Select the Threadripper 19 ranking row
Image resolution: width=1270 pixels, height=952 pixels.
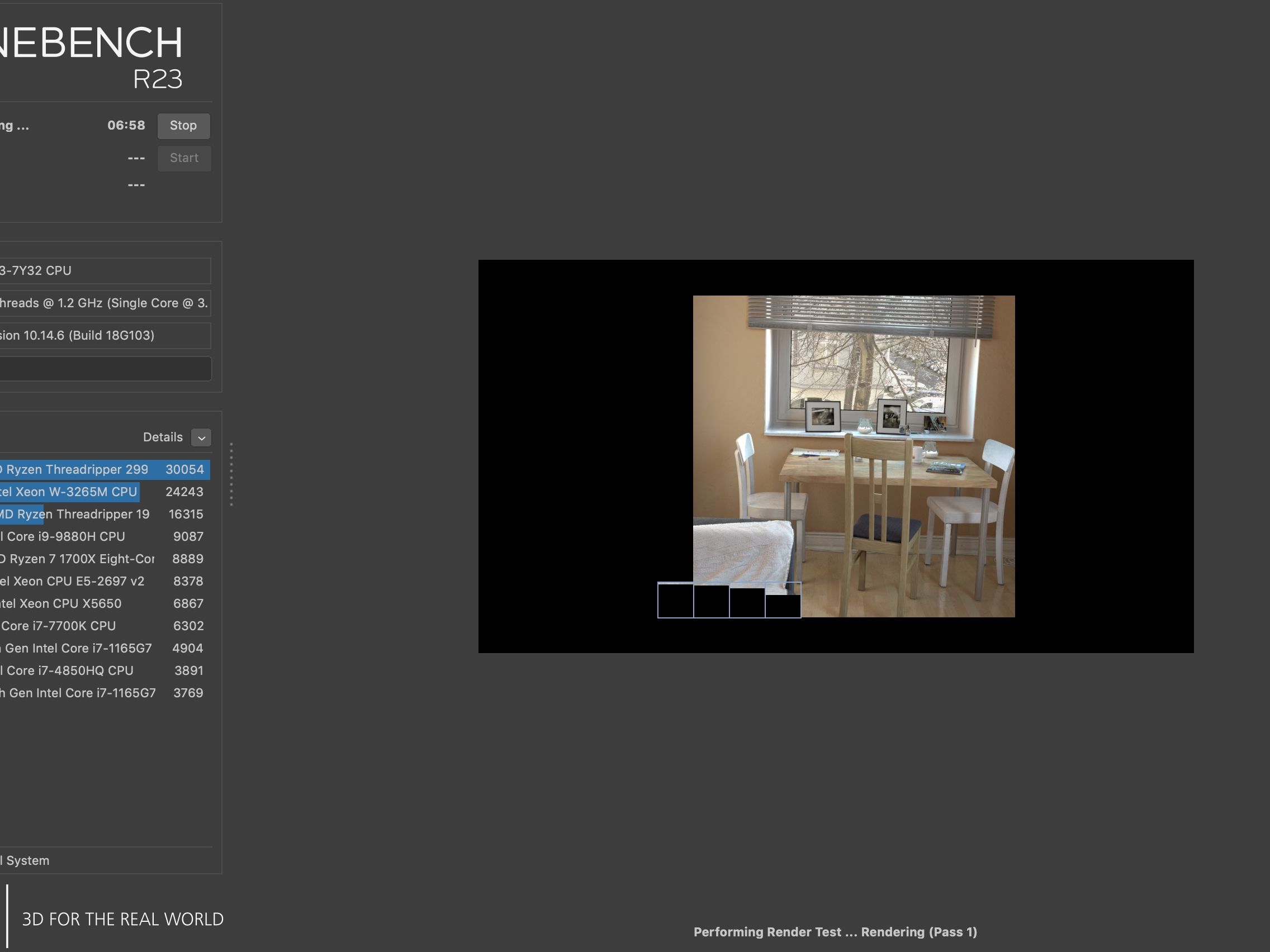point(103,514)
